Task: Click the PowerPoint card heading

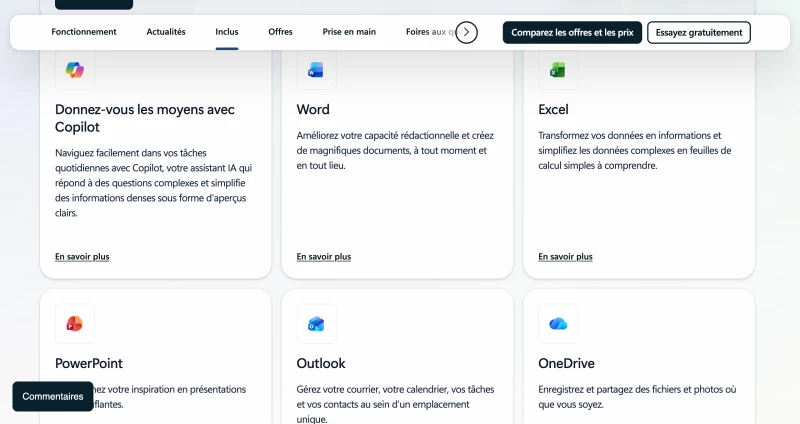Action: (89, 363)
